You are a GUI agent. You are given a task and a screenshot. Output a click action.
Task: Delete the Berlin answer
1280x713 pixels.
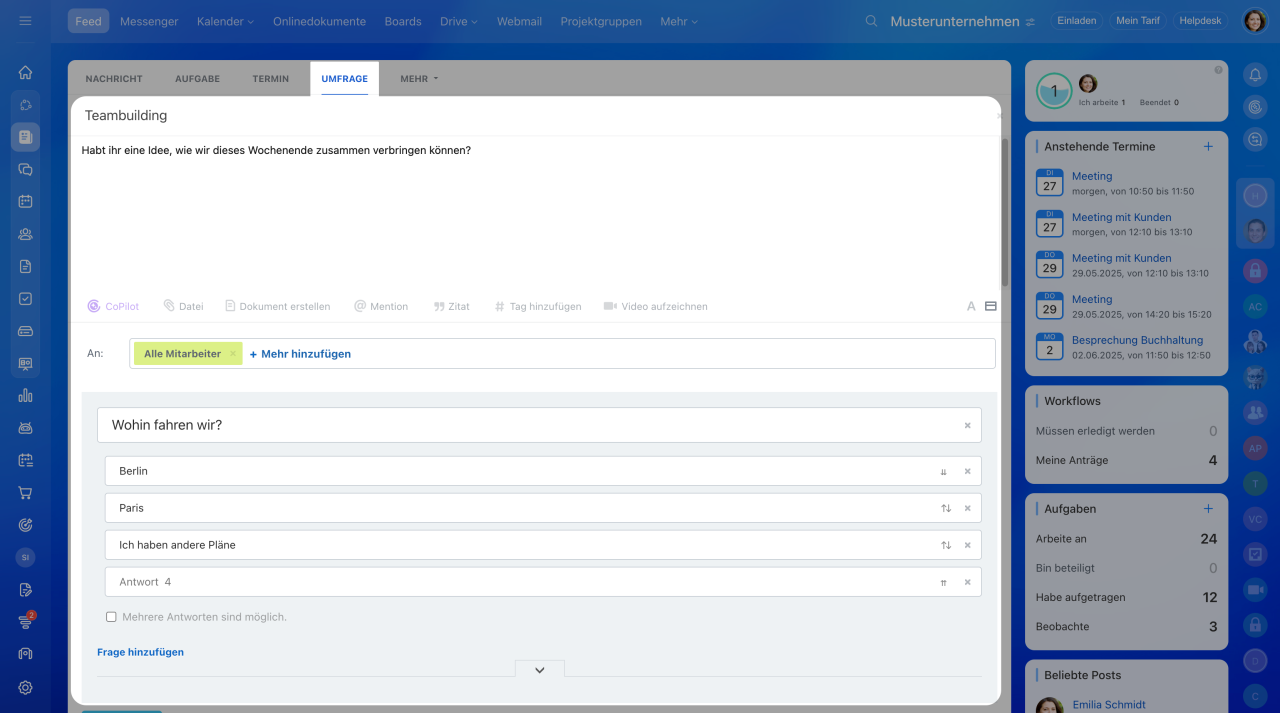click(x=967, y=471)
